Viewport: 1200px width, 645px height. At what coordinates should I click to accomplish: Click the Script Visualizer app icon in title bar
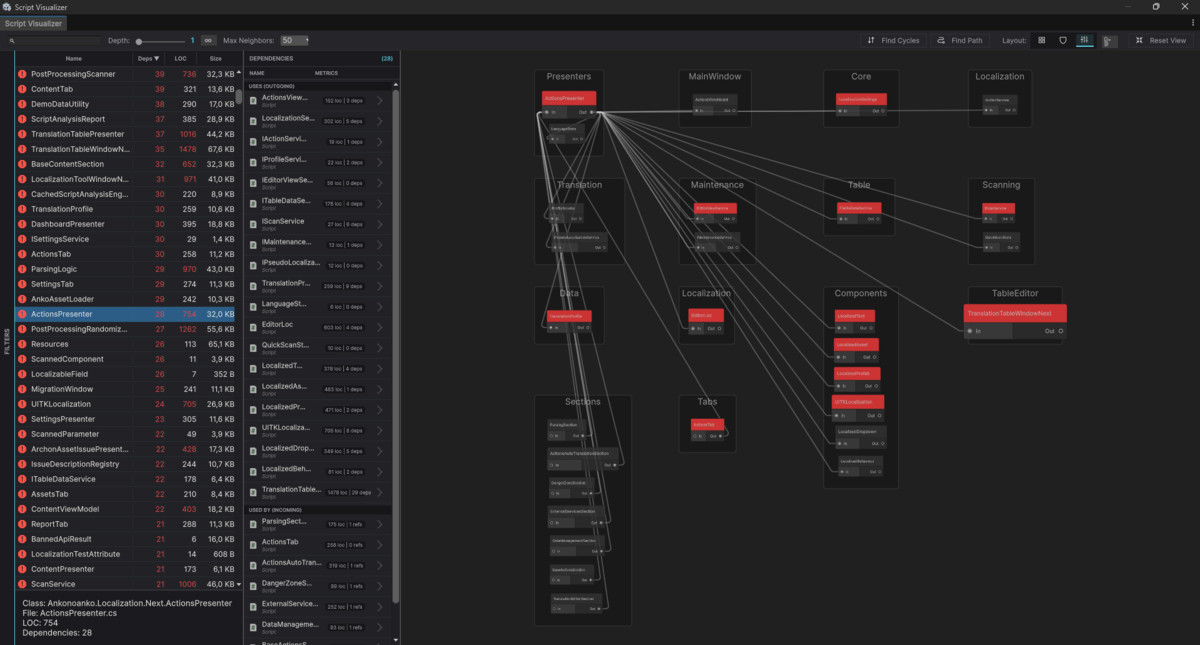click(x=8, y=6)
